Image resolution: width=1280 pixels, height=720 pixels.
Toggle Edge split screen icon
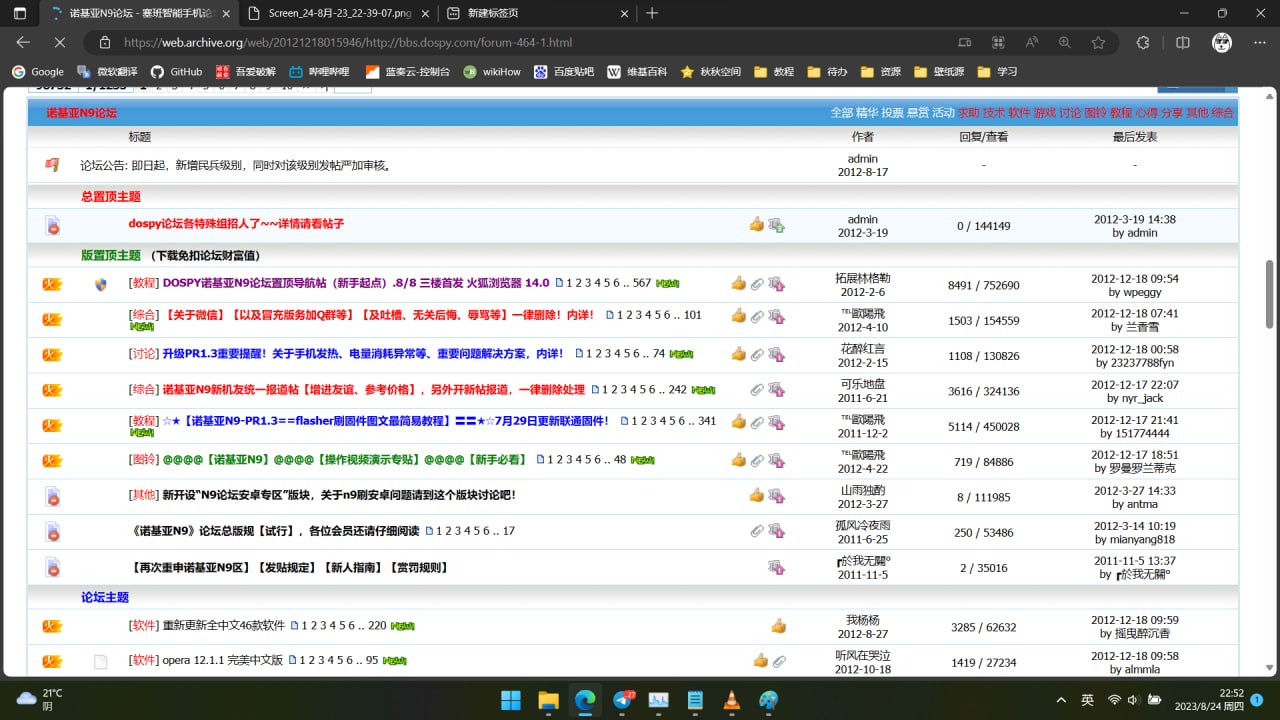tap(1183, 43)
